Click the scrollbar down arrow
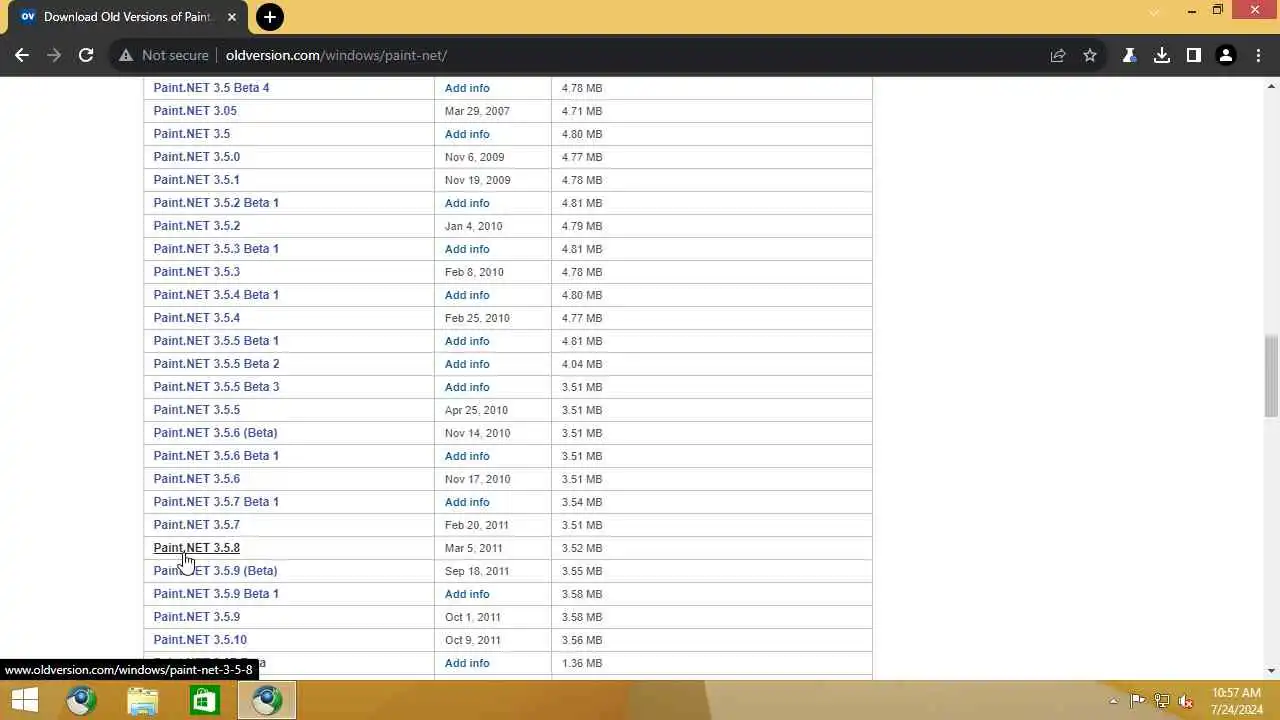1280x720 pixels. point(1271,671)
